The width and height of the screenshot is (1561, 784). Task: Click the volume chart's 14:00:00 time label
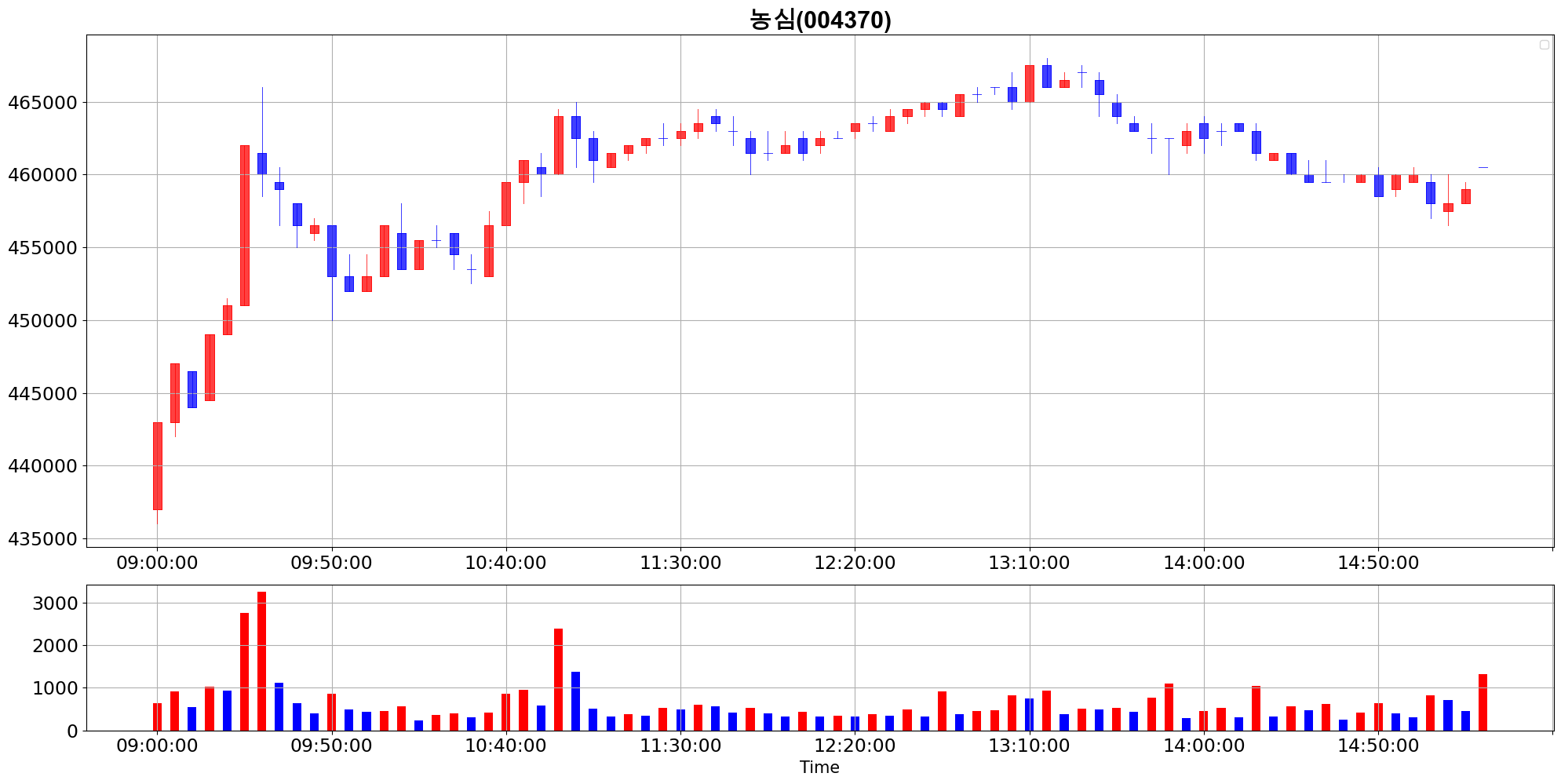coord(1204,746)
